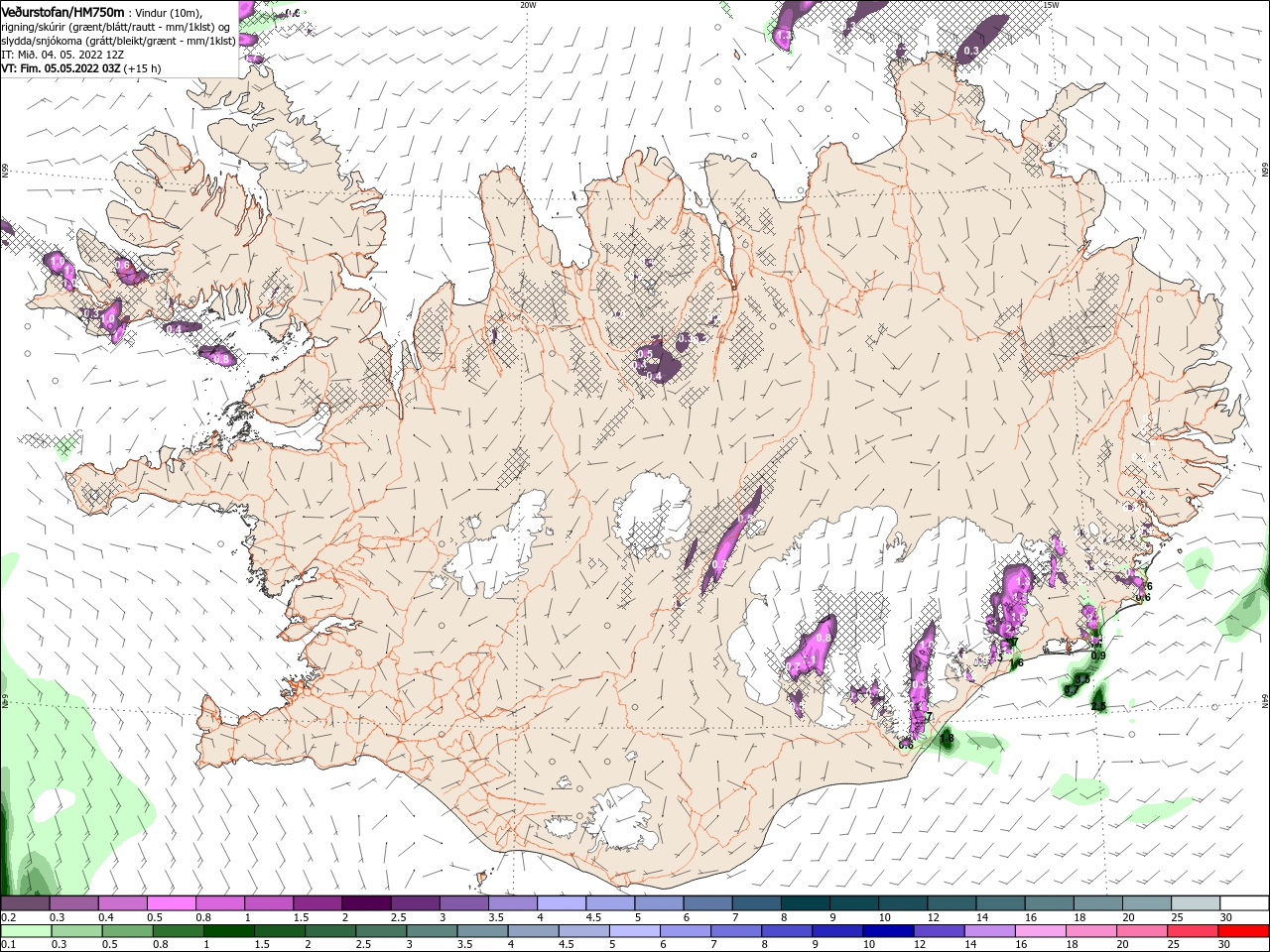1270x952 pixels.
Task: Click the light lavender snow swatch at 4
Action: [x=562, y=903]
